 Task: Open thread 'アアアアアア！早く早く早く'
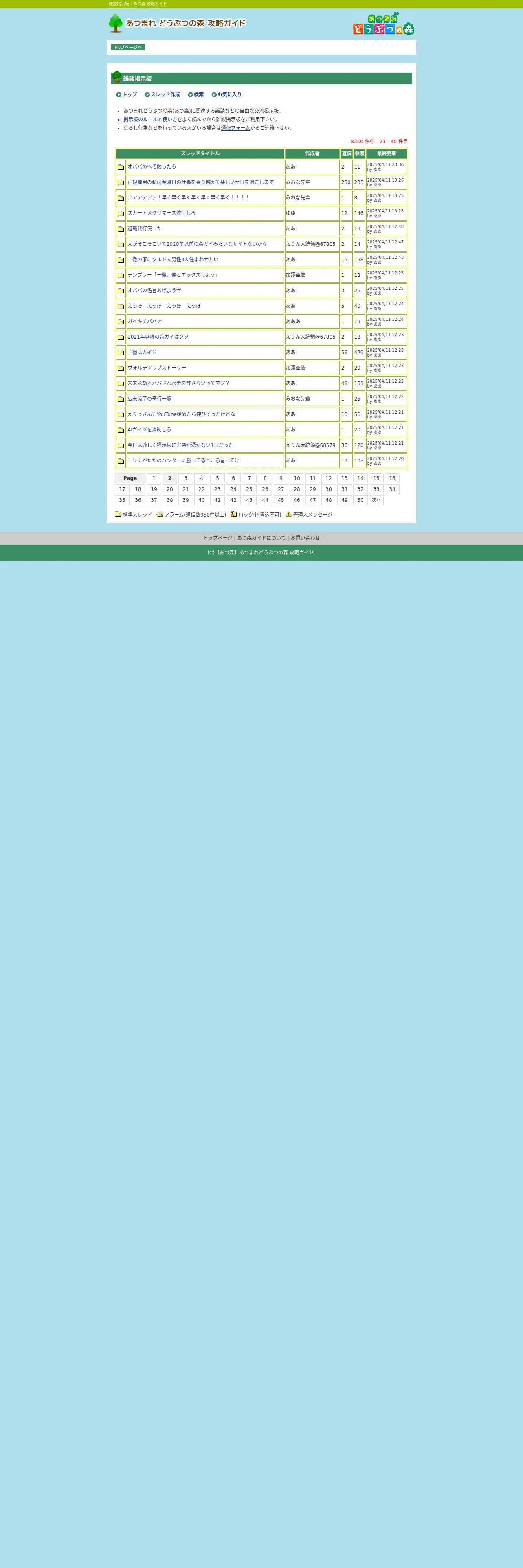click(x=188, y=198)
